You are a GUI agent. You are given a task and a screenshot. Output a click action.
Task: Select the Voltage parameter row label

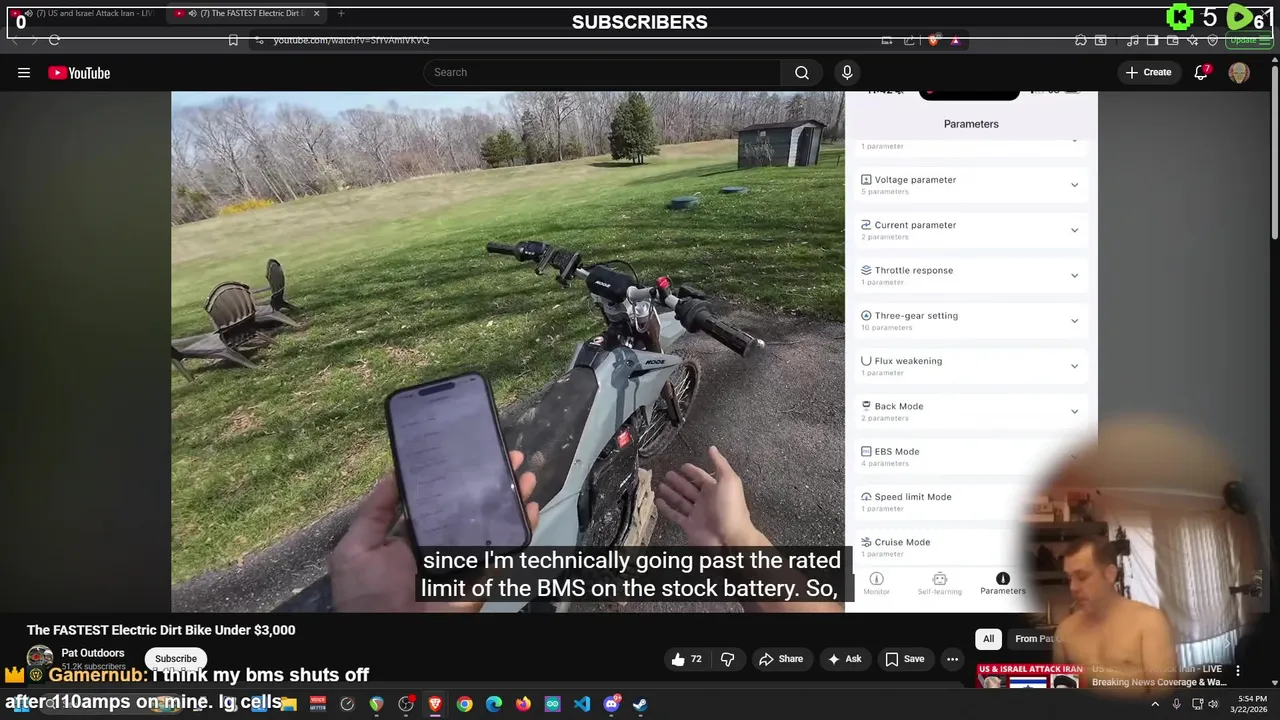click(915, 180)
